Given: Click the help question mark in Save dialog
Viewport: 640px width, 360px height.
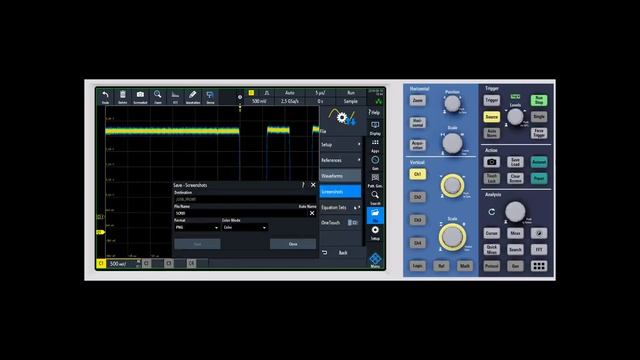Looking at the screenshot, I should tap(303, 185).
